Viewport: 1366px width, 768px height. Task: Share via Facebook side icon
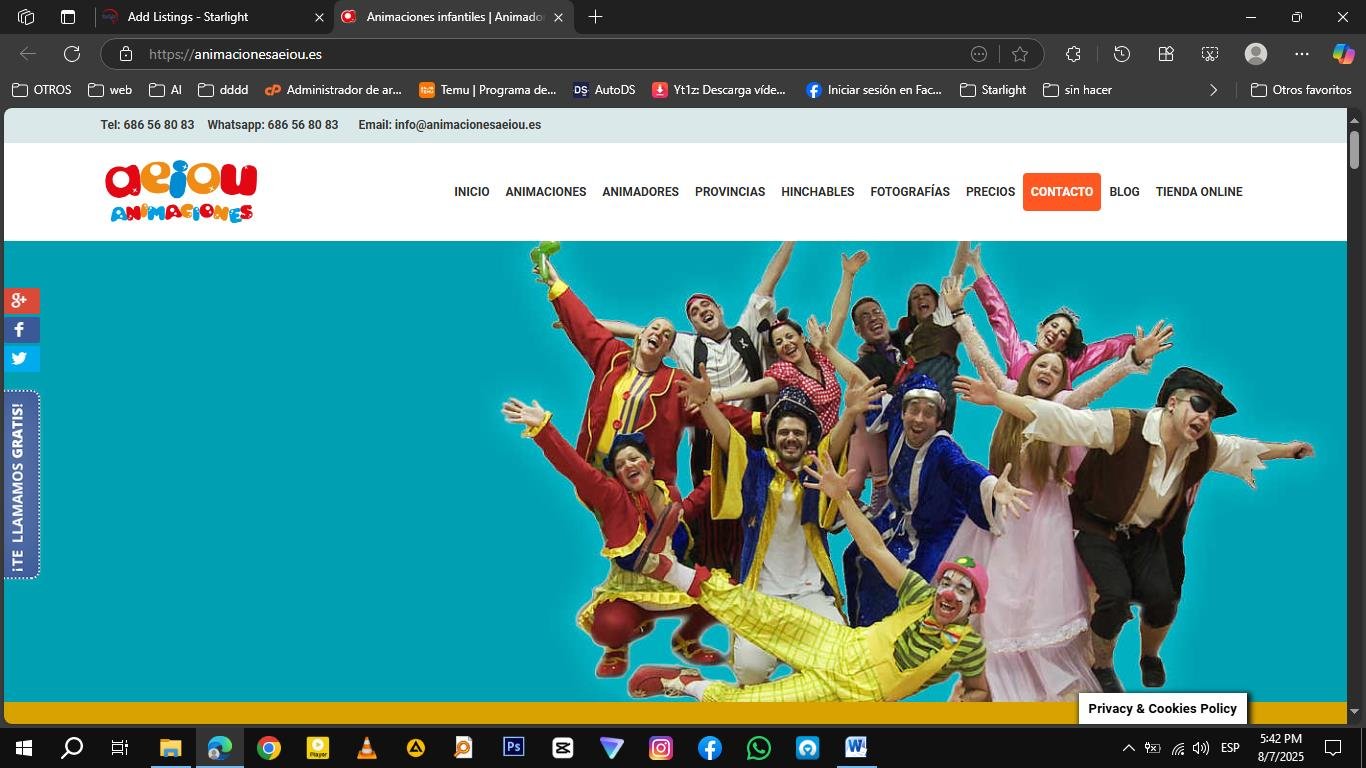coord(20,330)
